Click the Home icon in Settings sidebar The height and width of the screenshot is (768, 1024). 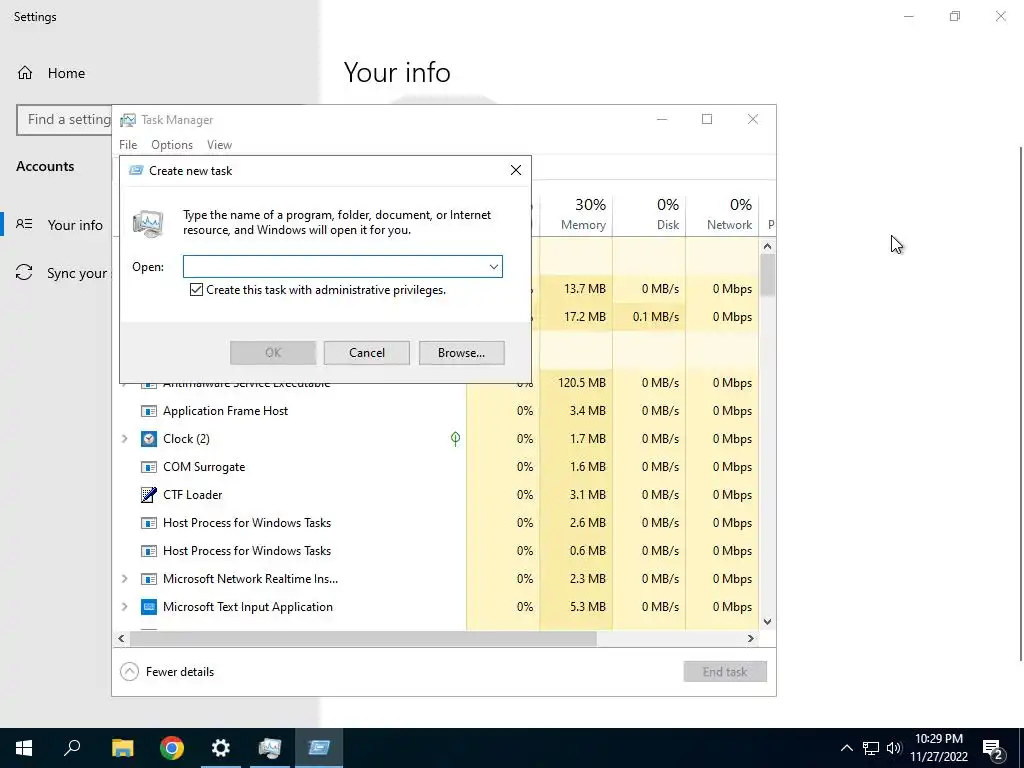(x=25, y=73)
